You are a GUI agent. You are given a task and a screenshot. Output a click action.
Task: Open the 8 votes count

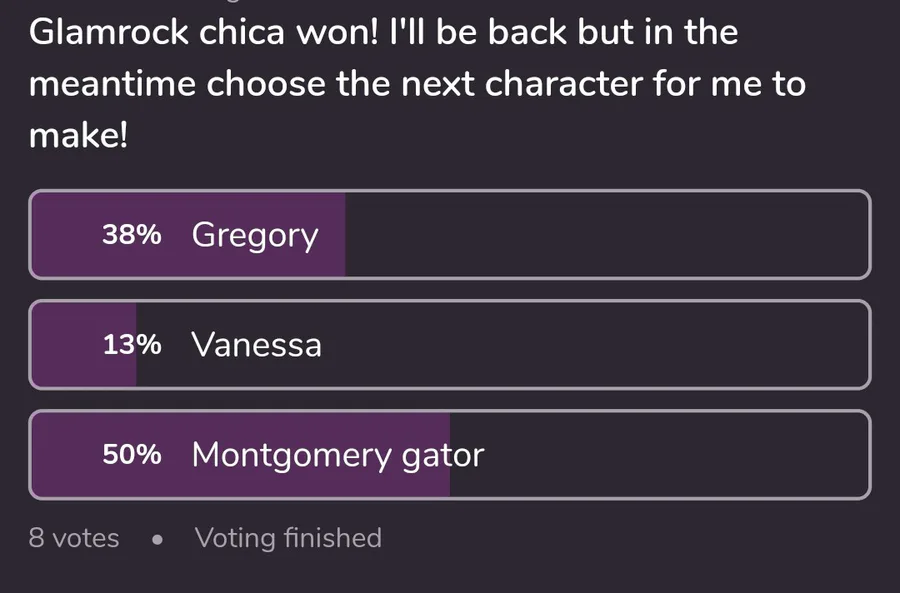pyautogui.click(x=74, y=538)
